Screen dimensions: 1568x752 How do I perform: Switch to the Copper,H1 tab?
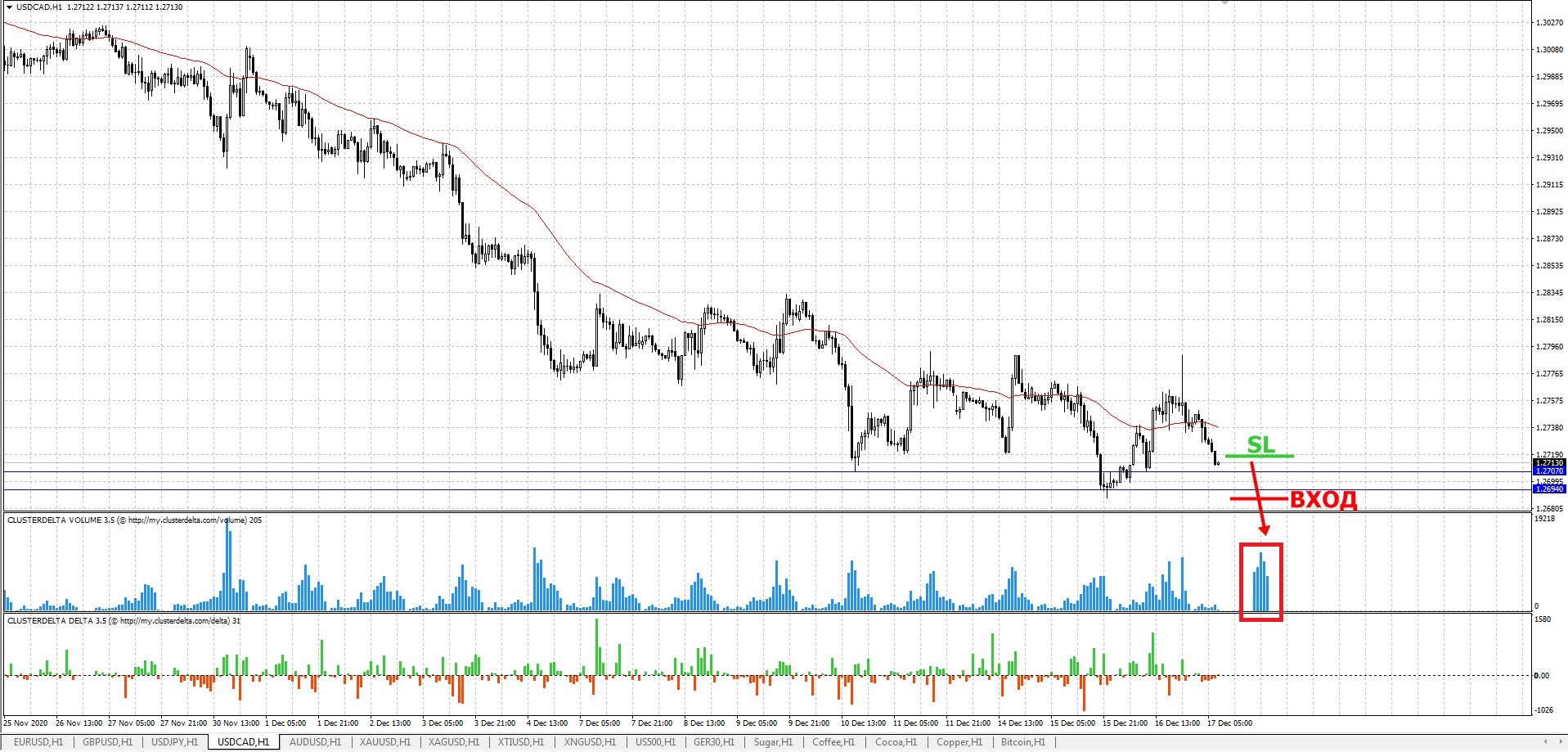point(959,742)
